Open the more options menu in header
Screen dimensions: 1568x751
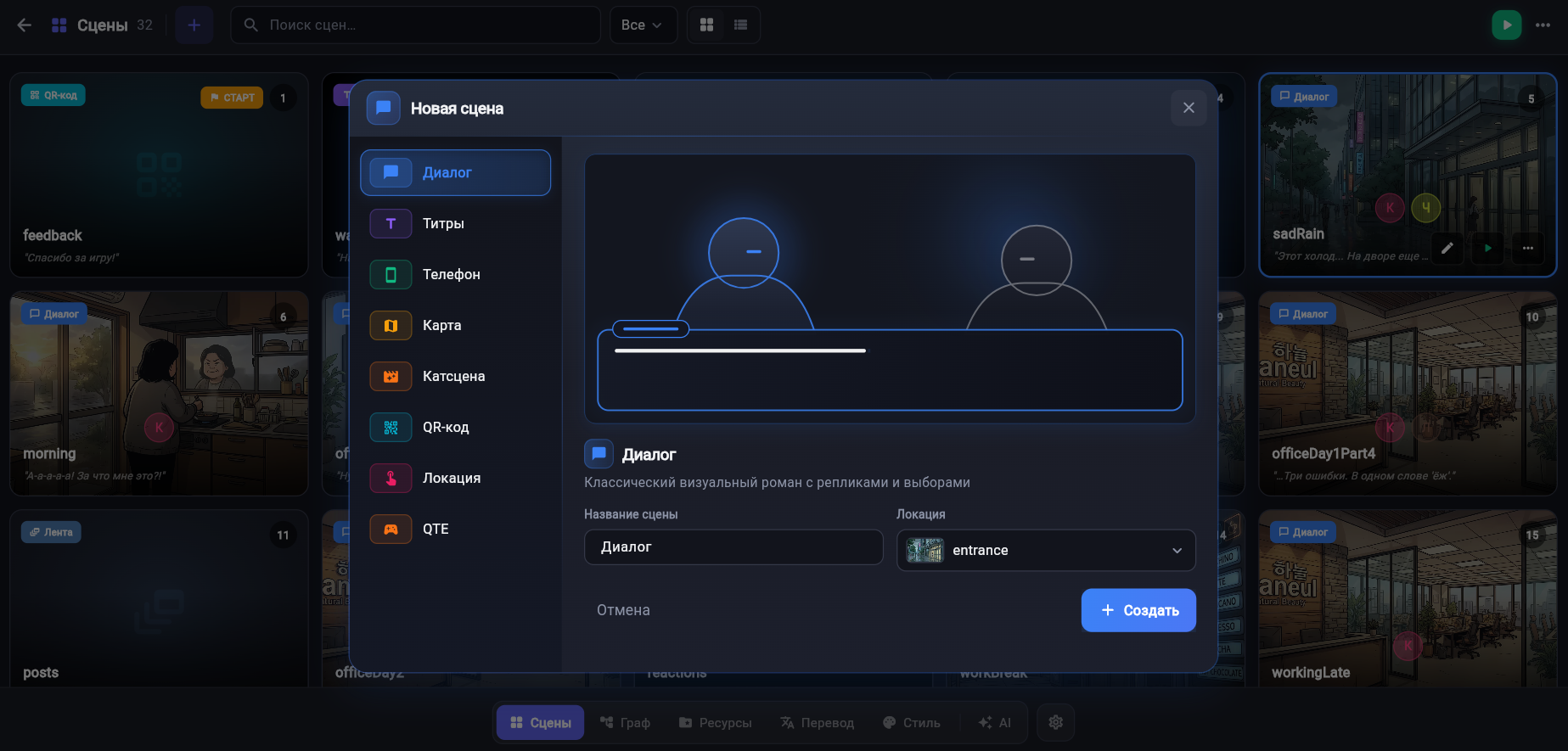click(x=1543, y=25)
